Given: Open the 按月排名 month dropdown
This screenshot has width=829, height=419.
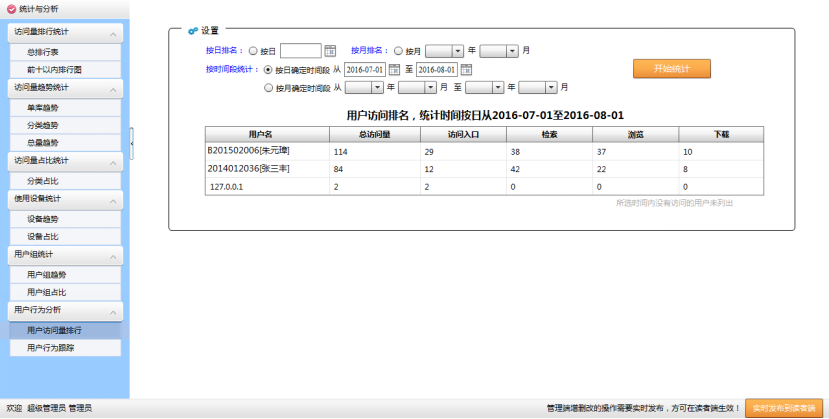Looking at the screenshot, I should click(512, 50).
